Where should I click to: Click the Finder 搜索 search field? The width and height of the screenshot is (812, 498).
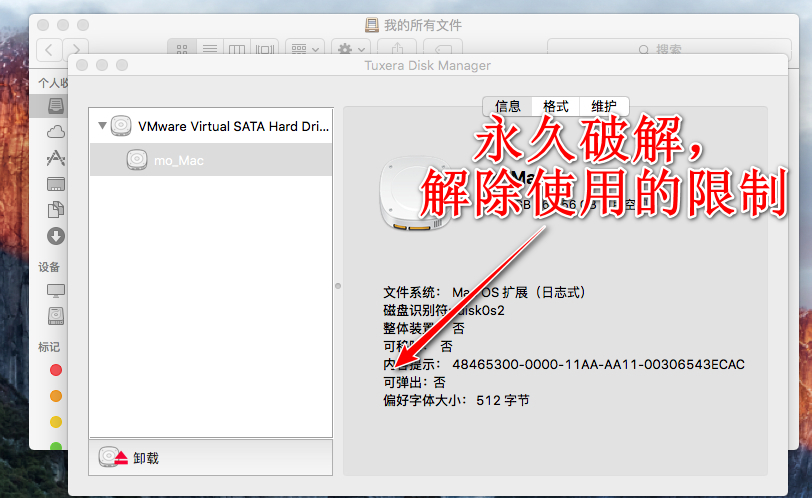point(669,49)
